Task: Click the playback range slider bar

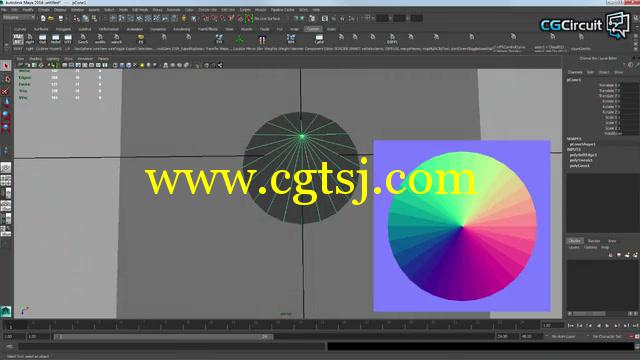Action: (164, 337)
